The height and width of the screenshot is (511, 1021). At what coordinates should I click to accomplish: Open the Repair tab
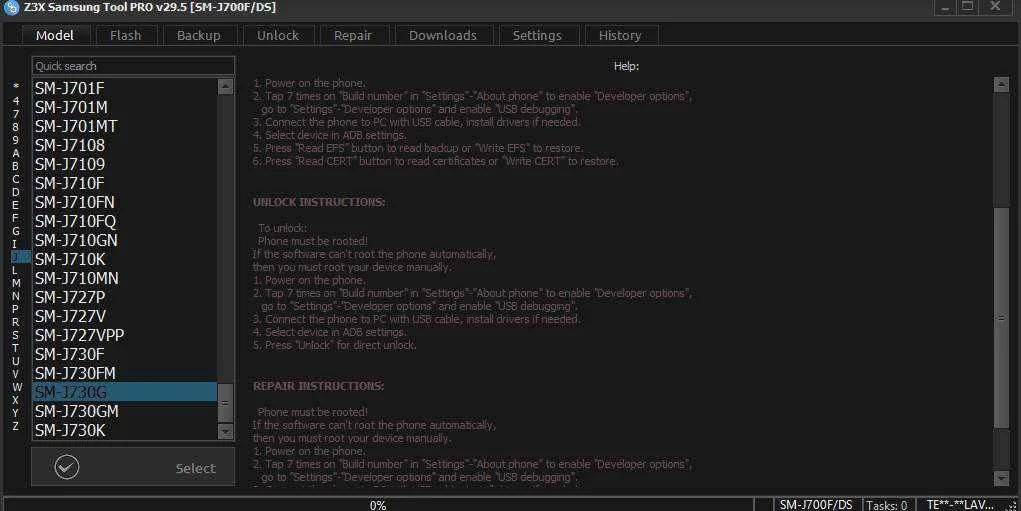tap(353, 35)
